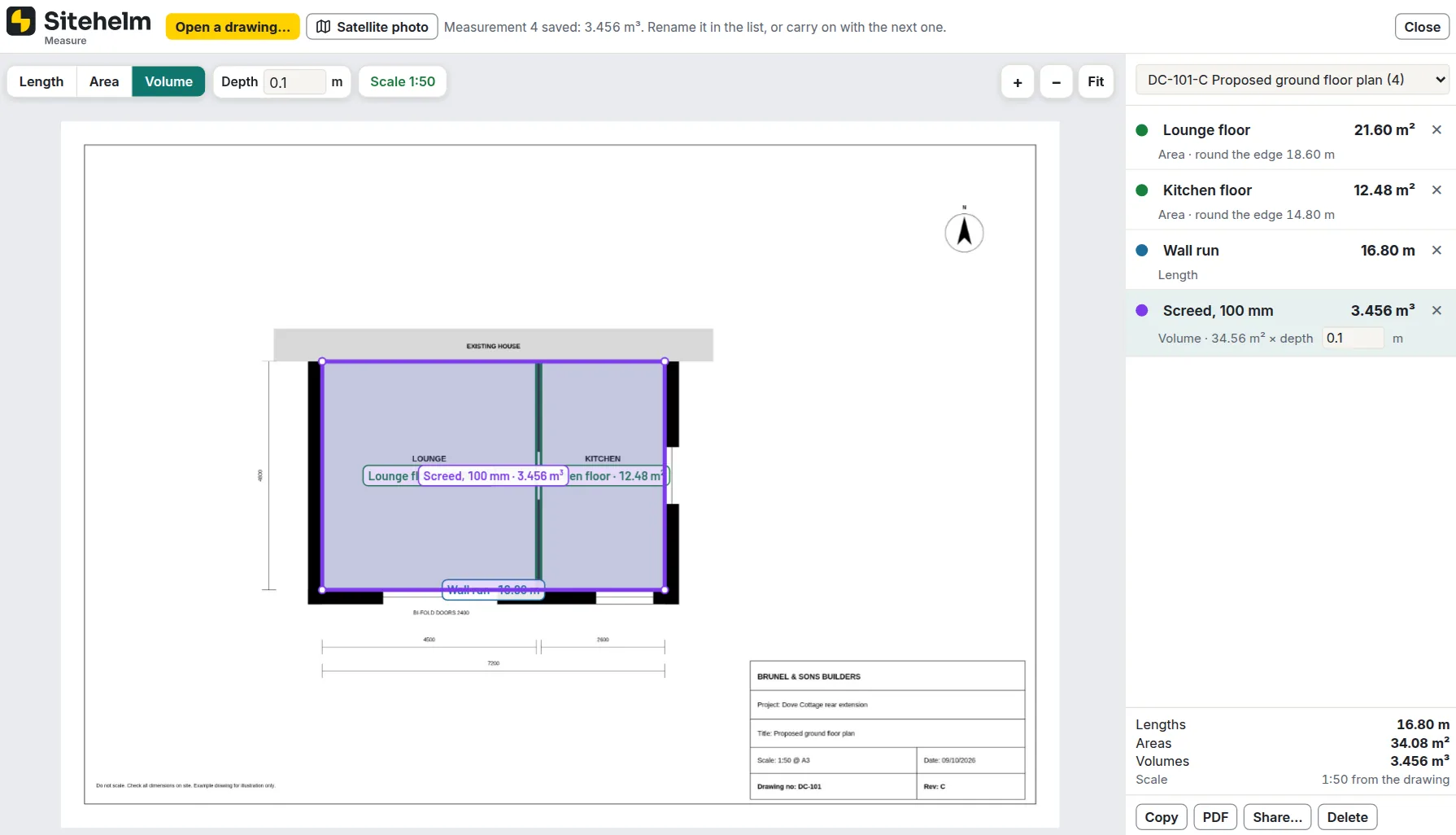Click the Wall run label on drawing

click(493, 589)
